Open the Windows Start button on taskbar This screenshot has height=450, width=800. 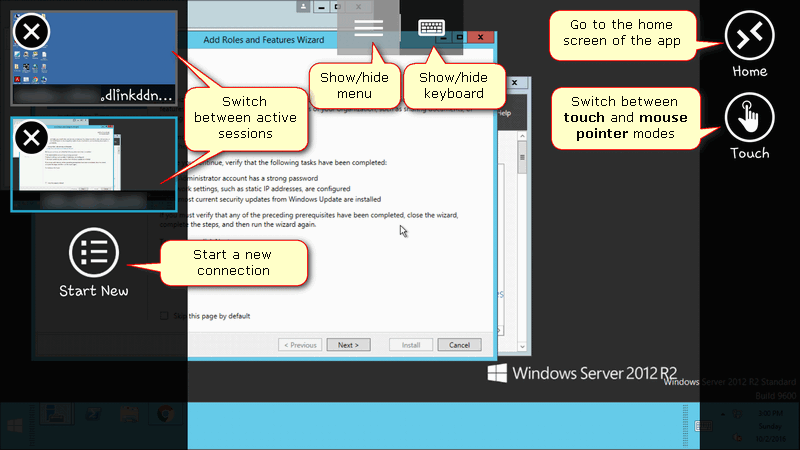pos(15,426)
